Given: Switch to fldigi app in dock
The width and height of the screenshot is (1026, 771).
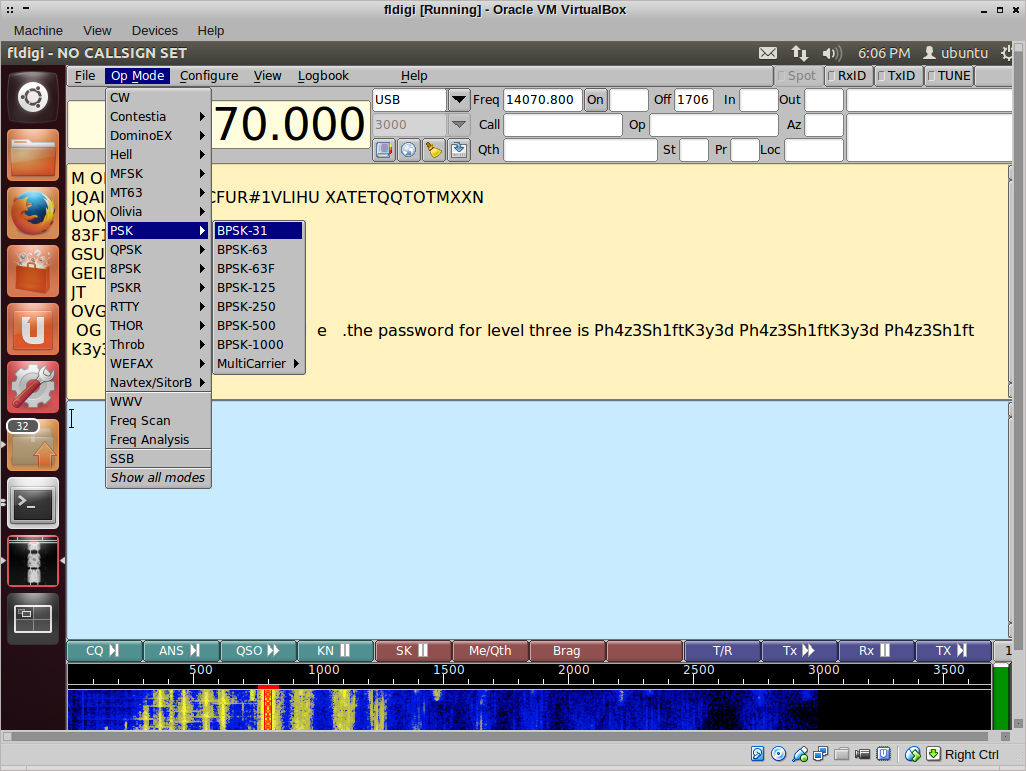Looking at the screenshot, I should pyautogui.click(x=33, y=561).
